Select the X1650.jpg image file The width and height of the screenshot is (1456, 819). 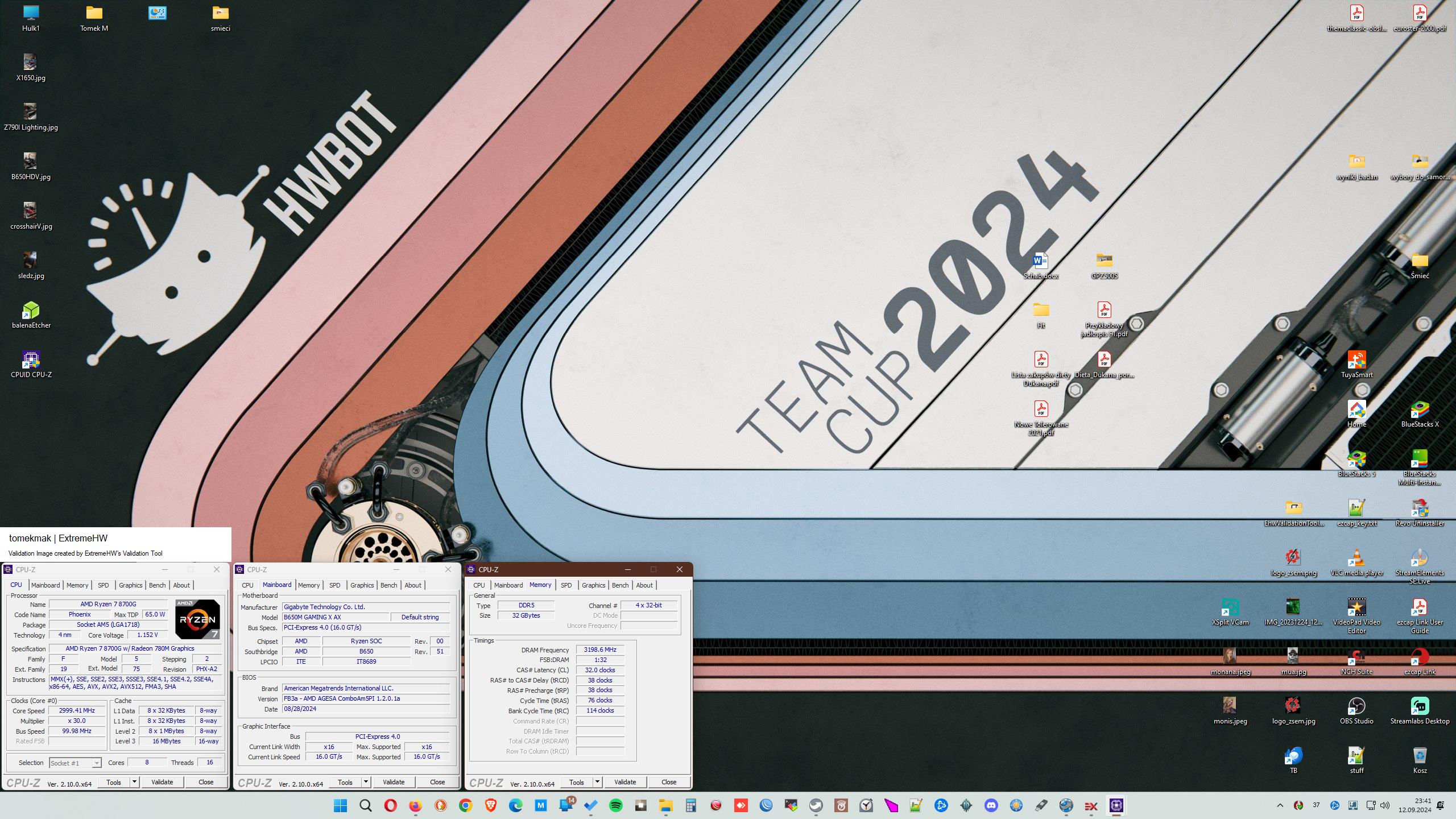coord(31,67)
